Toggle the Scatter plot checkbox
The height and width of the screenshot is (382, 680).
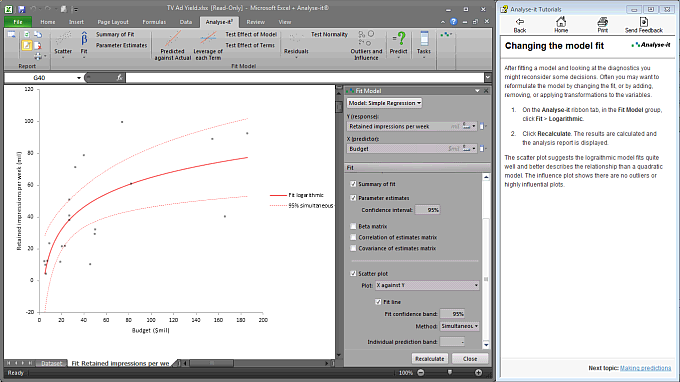click(x=353, y=274)
